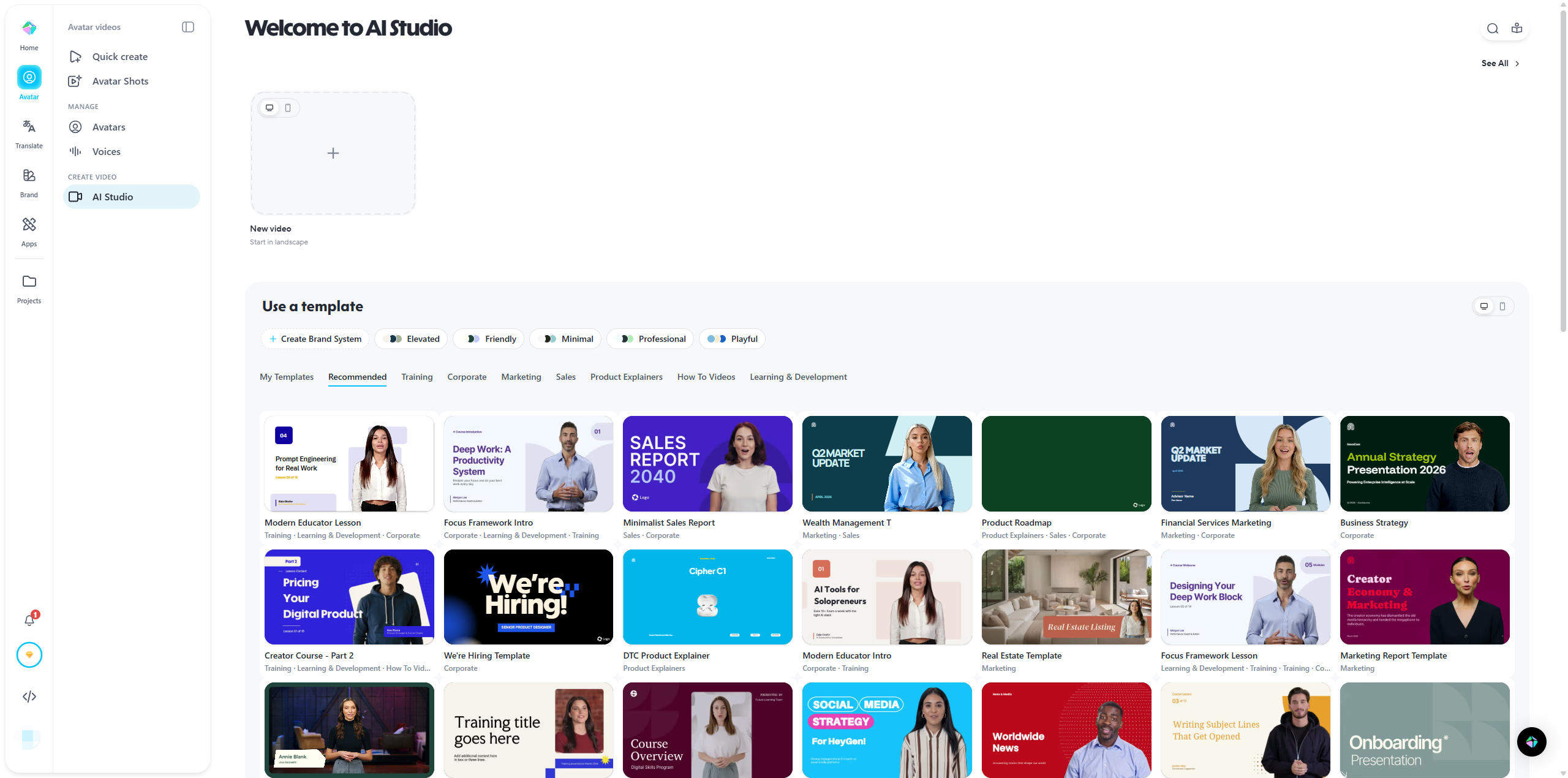
Task: Open the Cipher C1 product explainer thumbnail
Action: pos(707,597)
